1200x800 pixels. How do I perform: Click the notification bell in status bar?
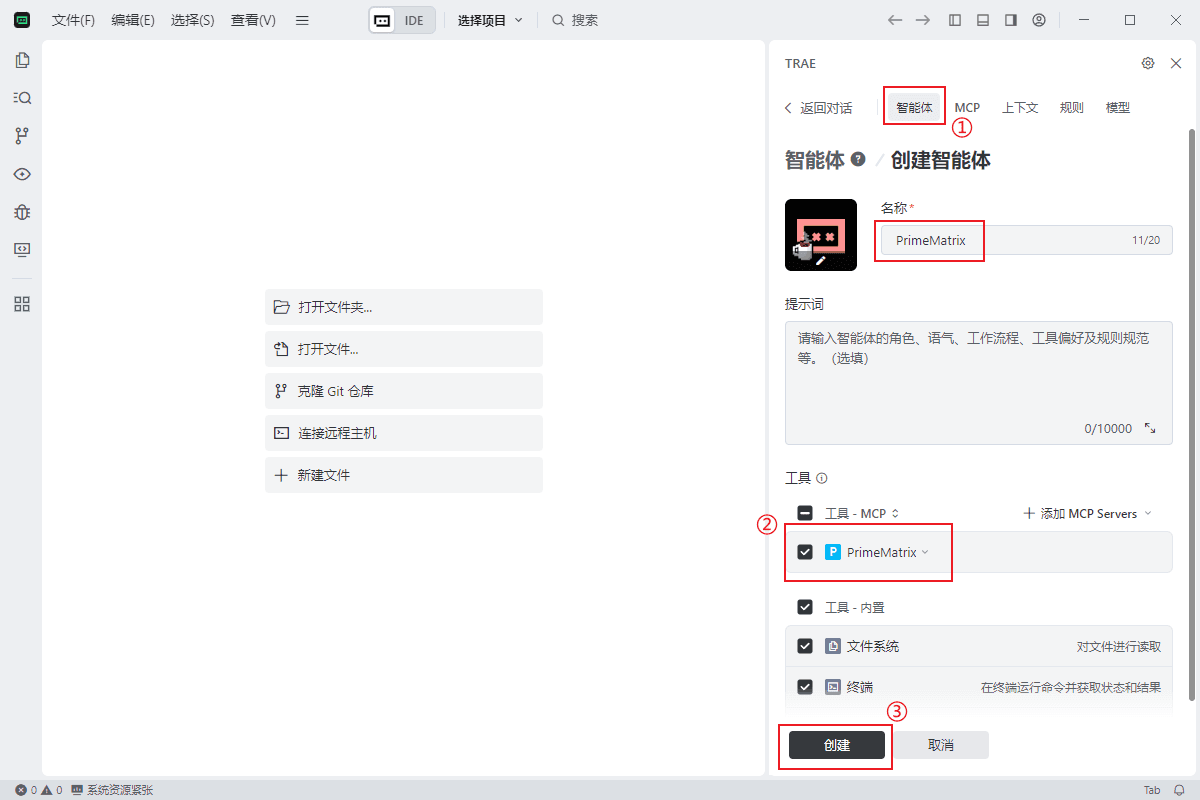click(x=1179, y=790)
